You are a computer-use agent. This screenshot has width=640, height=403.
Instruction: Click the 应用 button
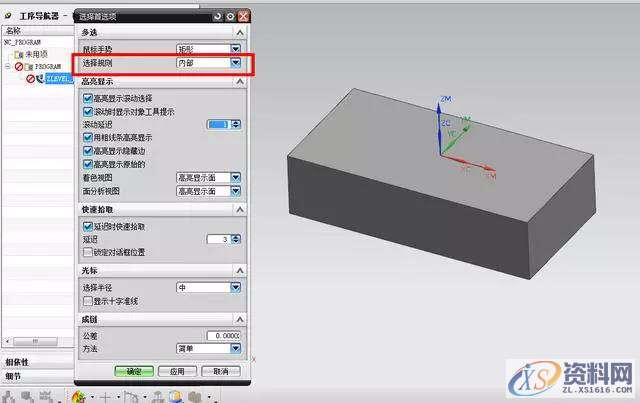coord(177,371)
